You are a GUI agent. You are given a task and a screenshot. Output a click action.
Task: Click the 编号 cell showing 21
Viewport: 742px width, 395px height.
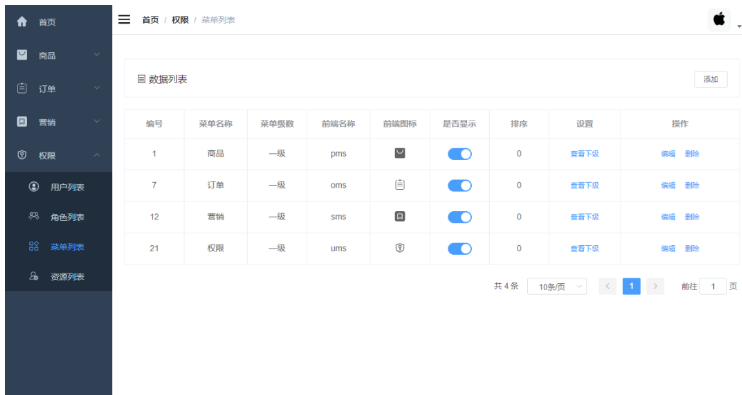point(154,248)
